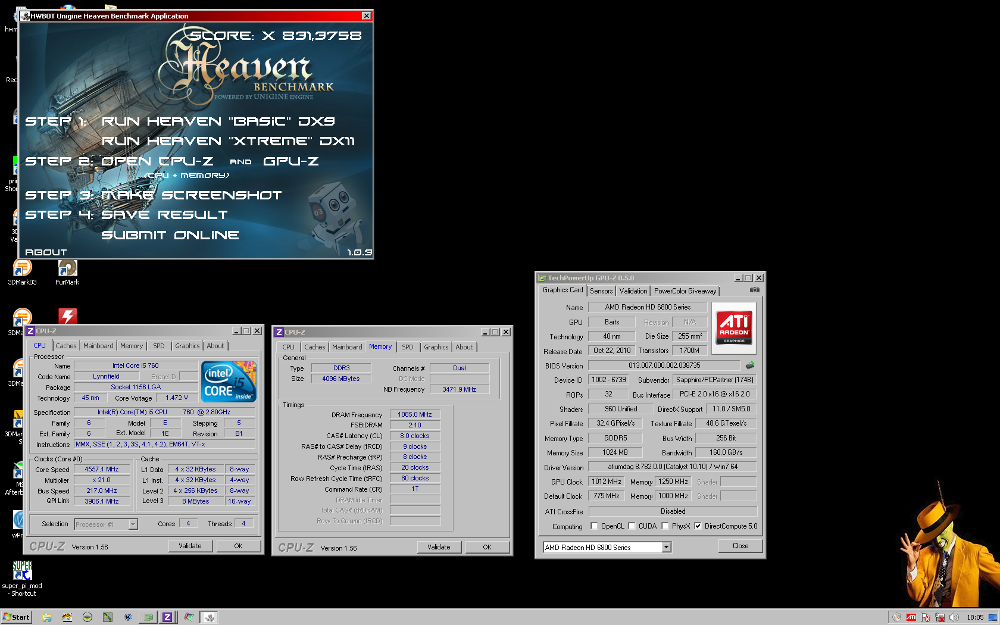
Task: Click About in the Heaven benchmark window
Action: pos(46,252)
